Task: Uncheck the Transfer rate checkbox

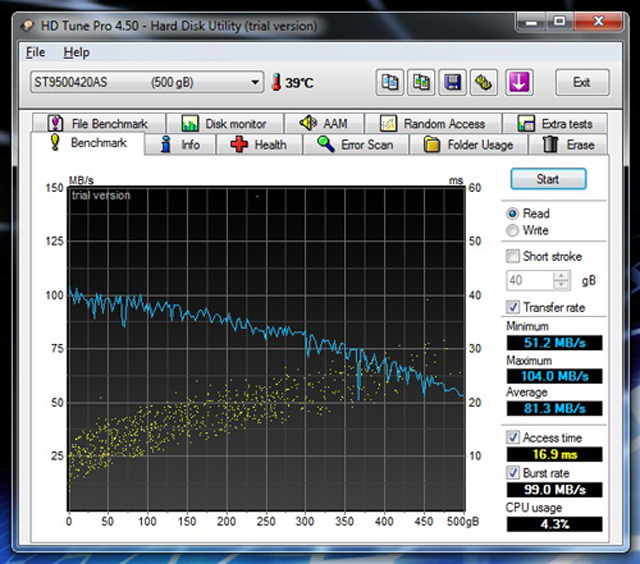Action: coord(514,308)
